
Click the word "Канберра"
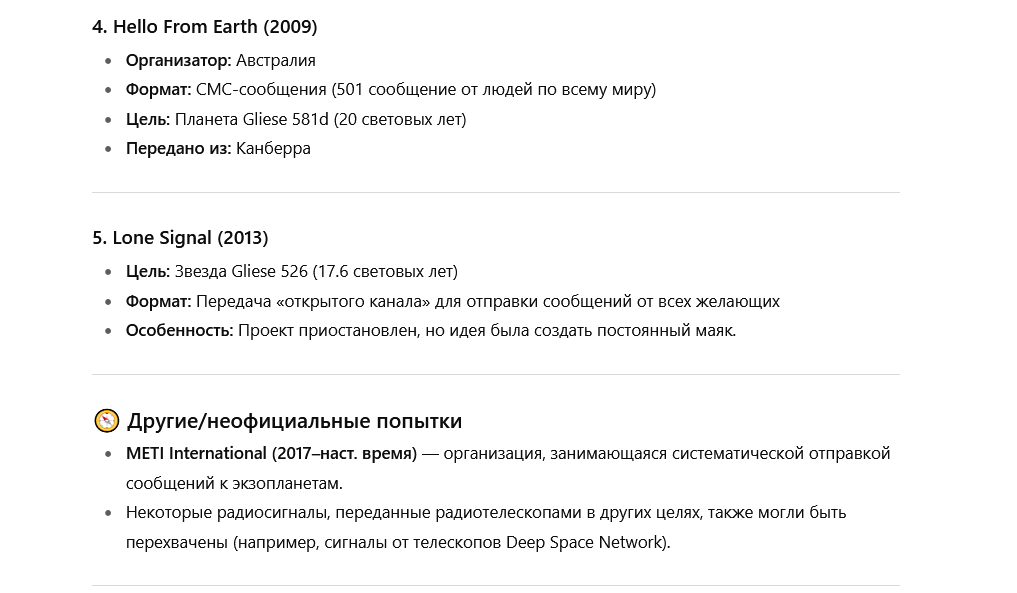click(x=273, y=149)
